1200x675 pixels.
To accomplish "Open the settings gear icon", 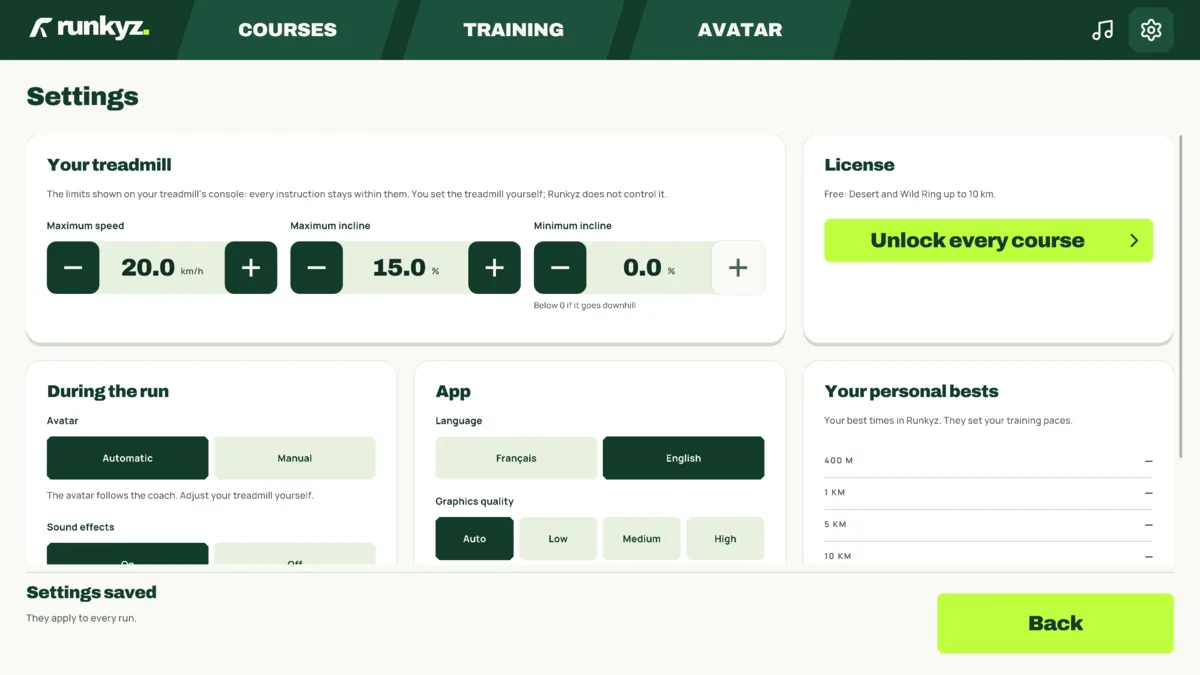I will point(1151,30).
